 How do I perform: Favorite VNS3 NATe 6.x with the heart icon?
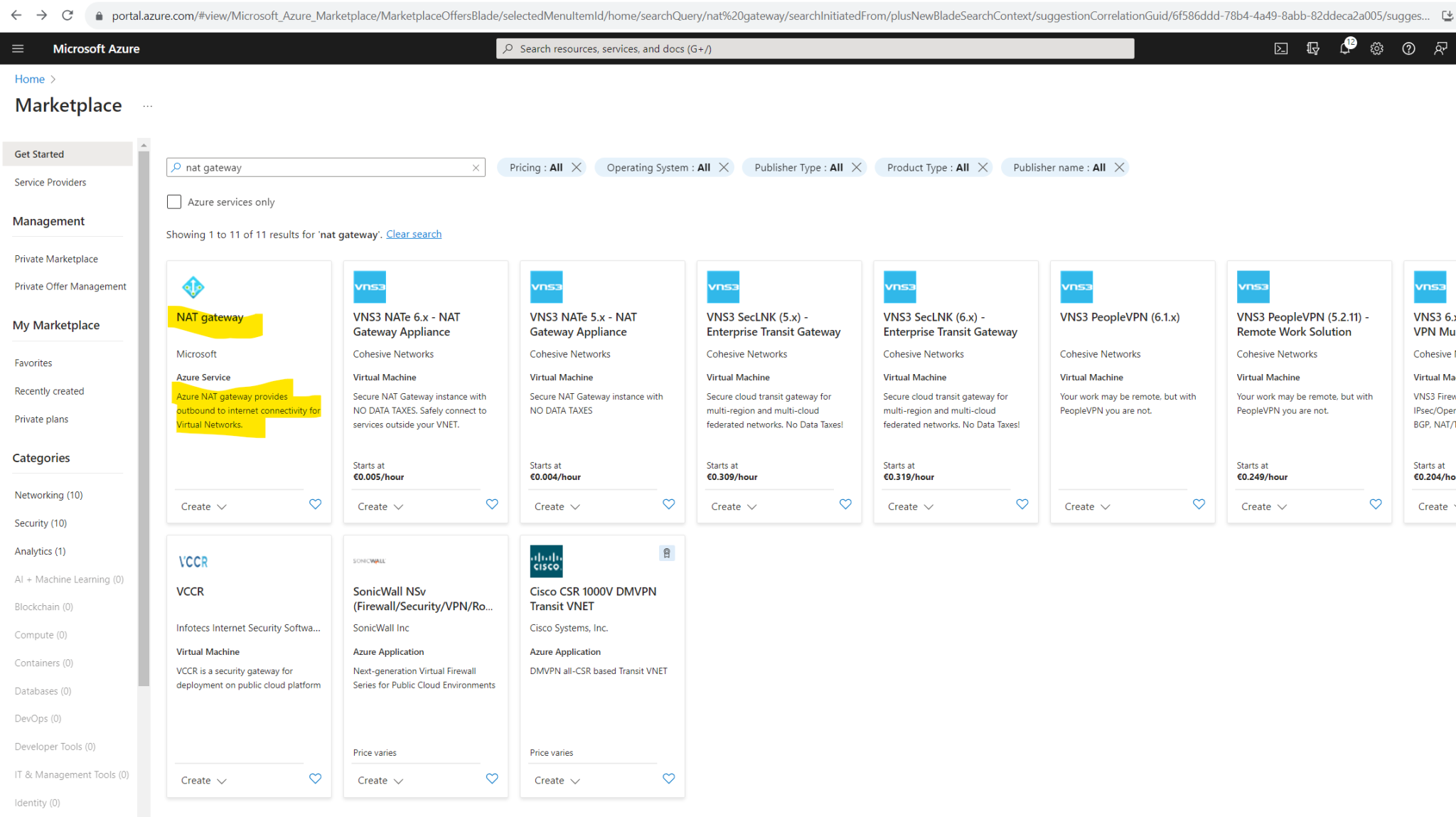(492, 504)
